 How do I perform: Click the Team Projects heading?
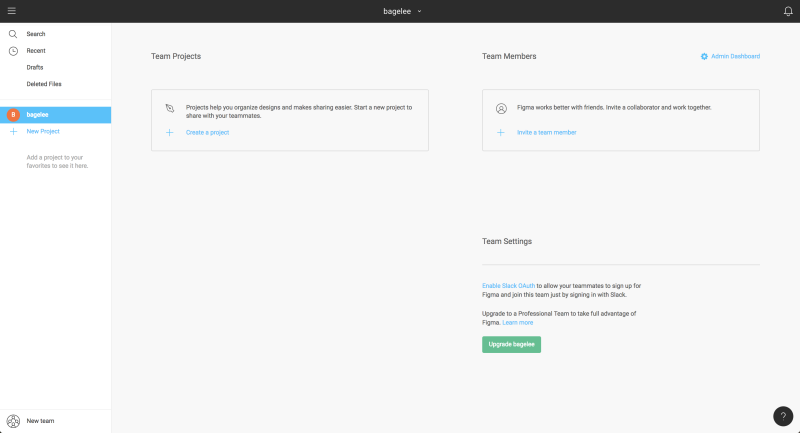pyautogui.click(x=176, y=57)
